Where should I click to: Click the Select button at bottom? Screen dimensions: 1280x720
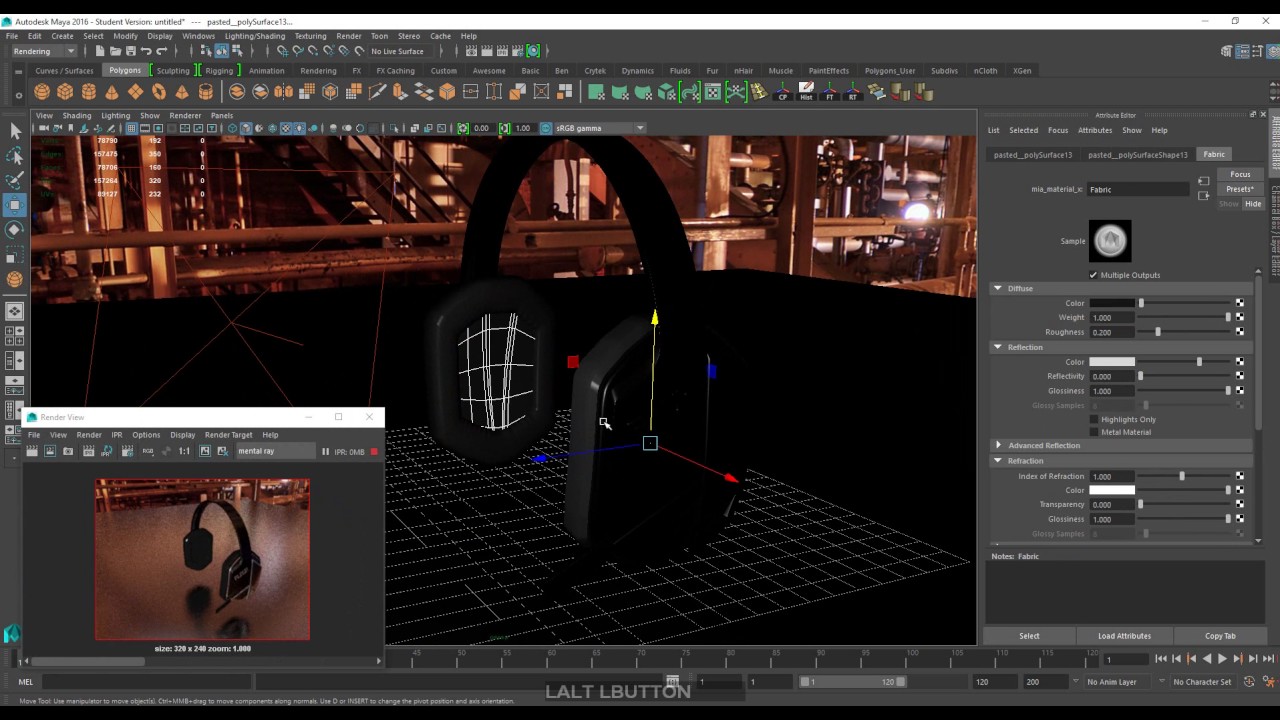pos(1029,636)
